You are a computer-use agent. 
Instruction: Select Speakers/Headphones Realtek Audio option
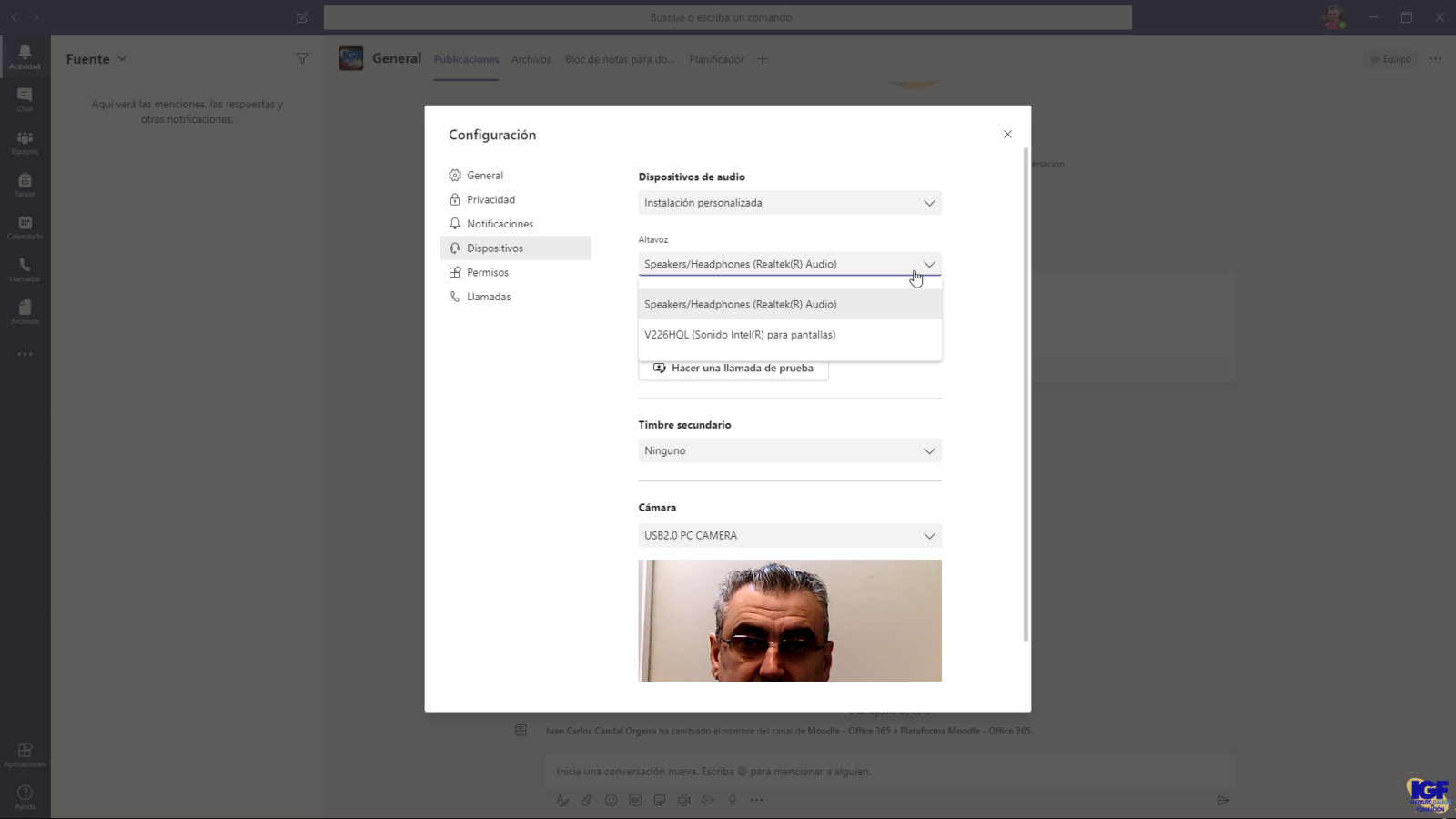pos(740,305)
